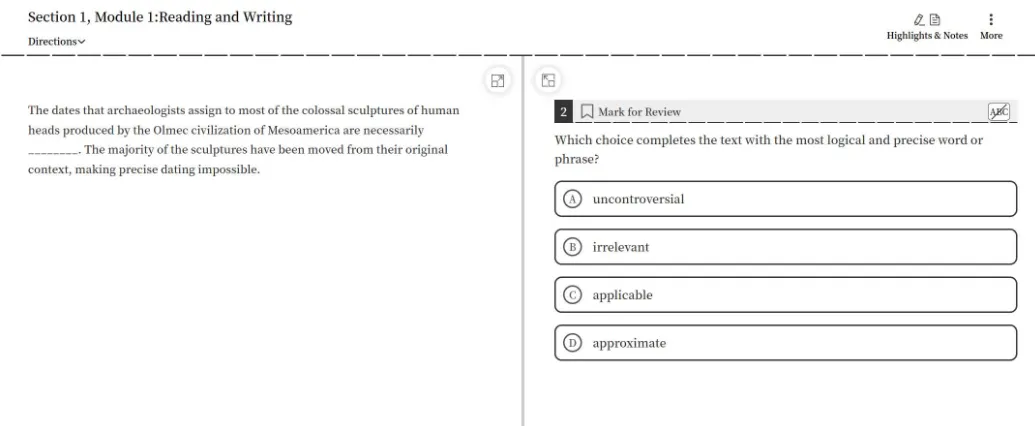
Task: Choose answer B irrelevant
Action: click(x=785, y=247)
